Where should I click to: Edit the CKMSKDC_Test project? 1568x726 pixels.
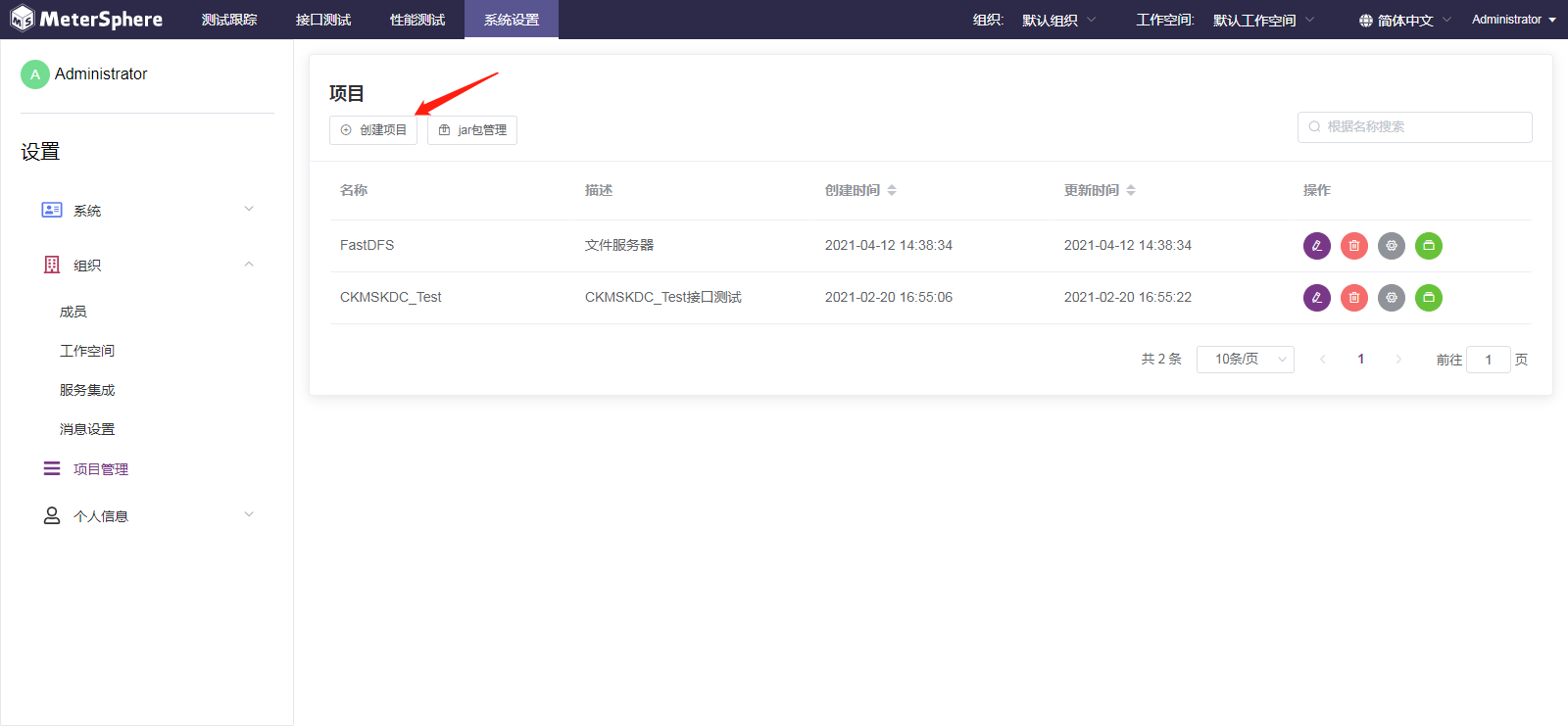click(1317, 298)
